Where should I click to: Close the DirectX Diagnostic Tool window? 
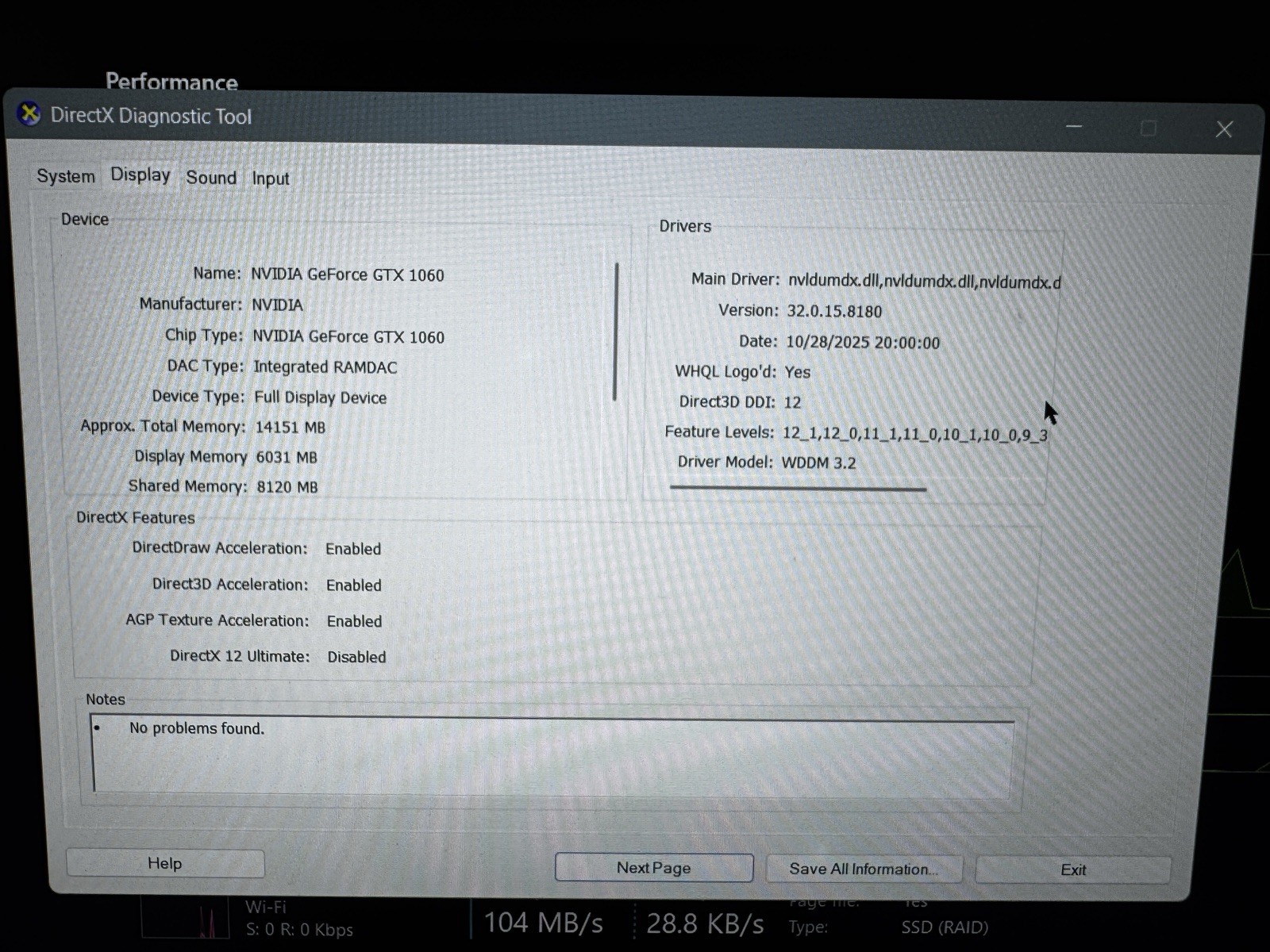point(1224,129)
